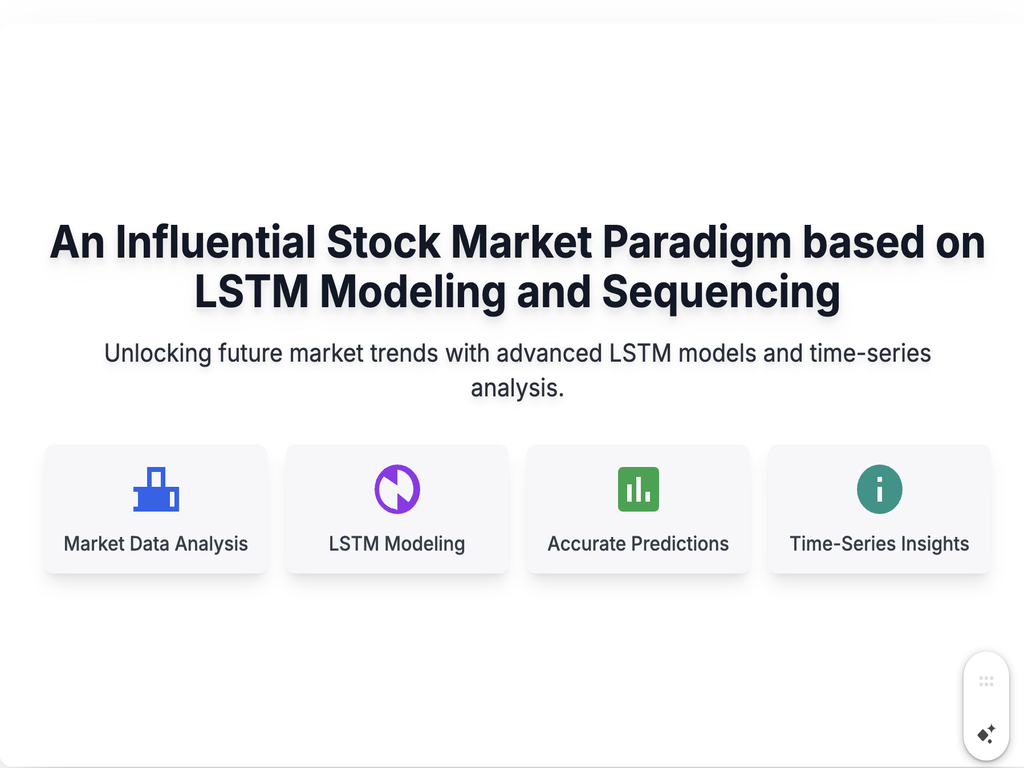Click the heading's first line about Stock Market Paradigm
This screenshot has width=1024, height=768.
517,242
